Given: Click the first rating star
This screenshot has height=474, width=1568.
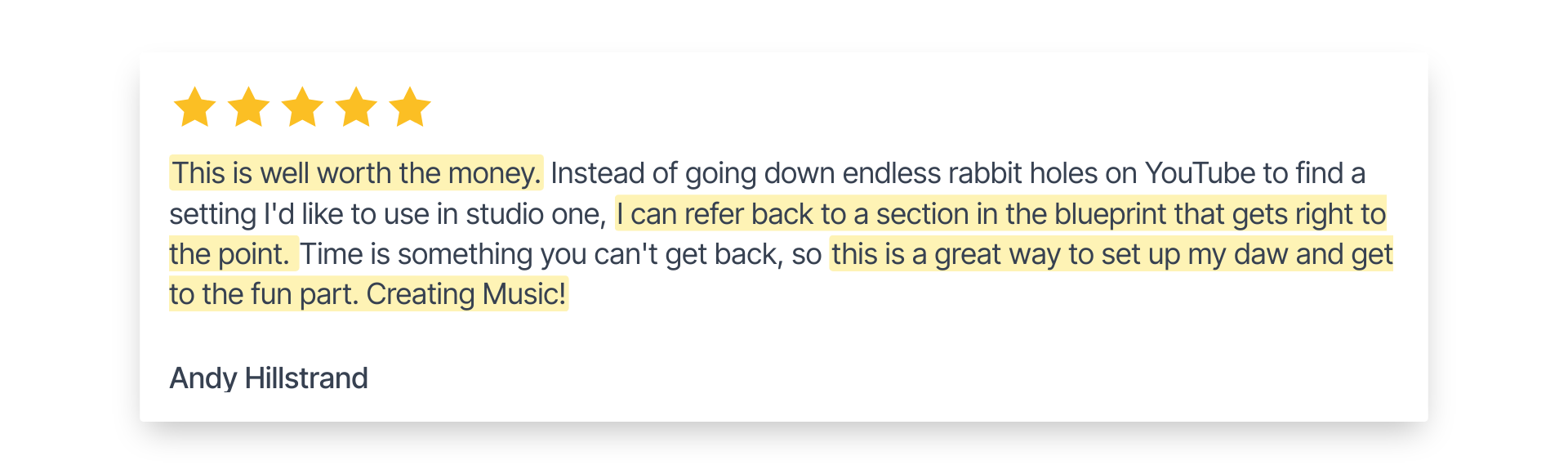Looking at the screenshot, I should [x=194, y=107].
